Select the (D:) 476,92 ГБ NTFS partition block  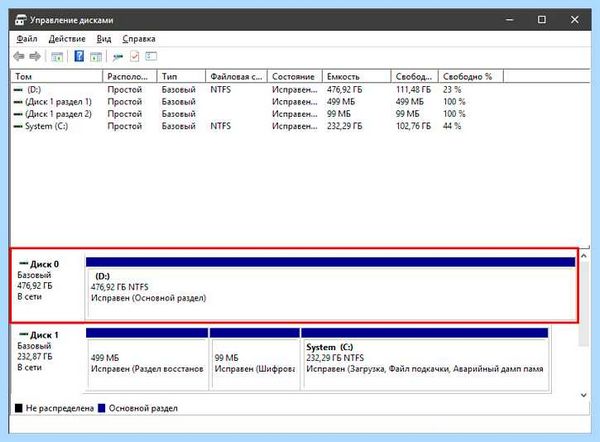(331, 289)
